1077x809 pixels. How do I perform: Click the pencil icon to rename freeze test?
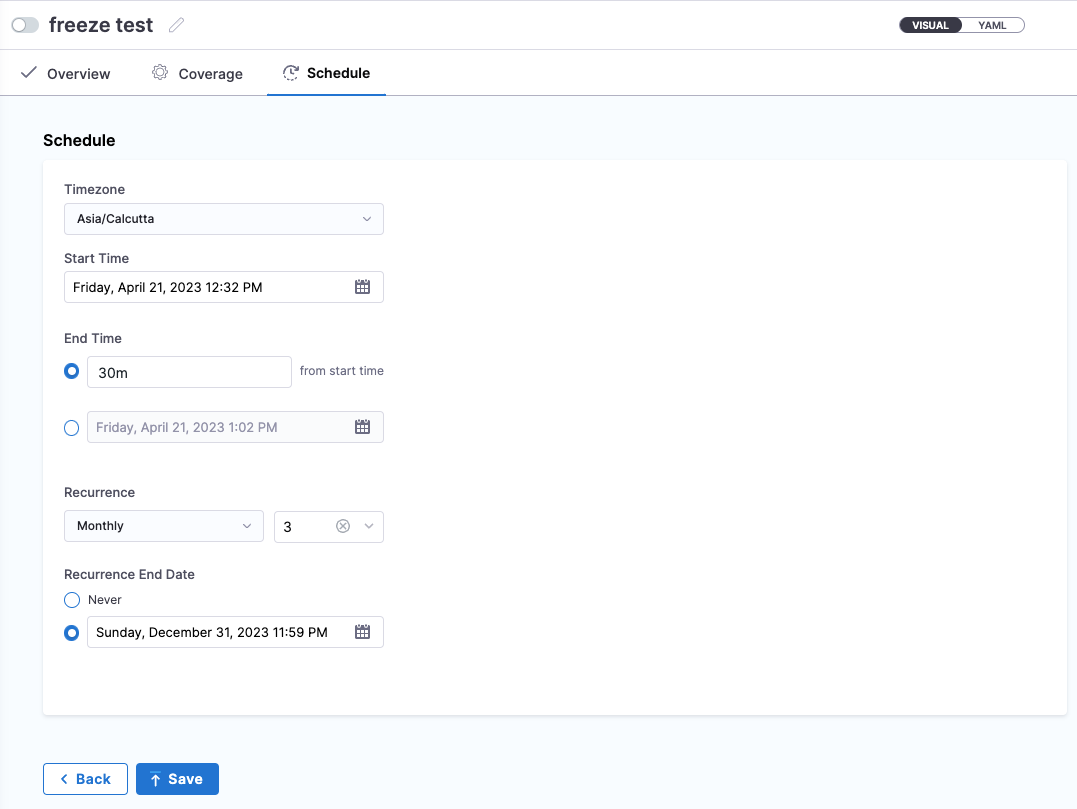click(177, 25)
